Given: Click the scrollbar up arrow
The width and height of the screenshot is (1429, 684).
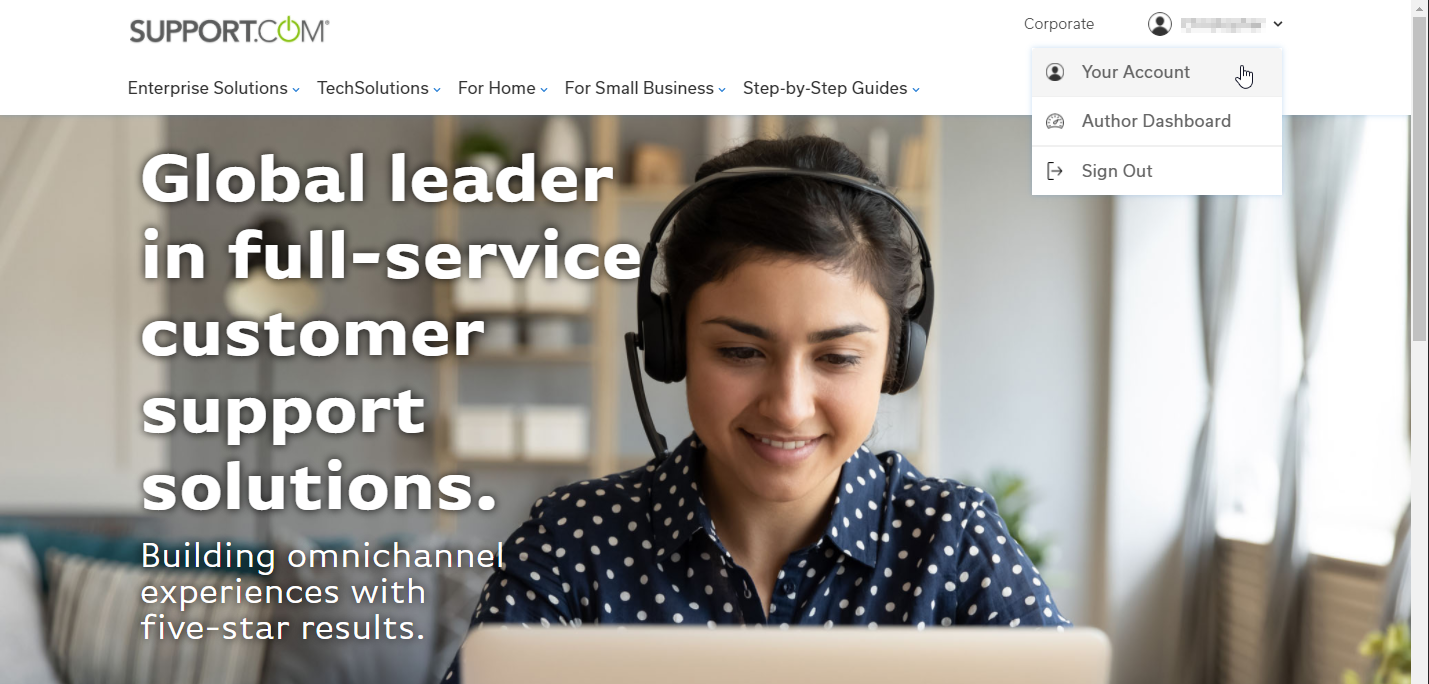Looking at the screenshot, I should [x=1420, y=7].
